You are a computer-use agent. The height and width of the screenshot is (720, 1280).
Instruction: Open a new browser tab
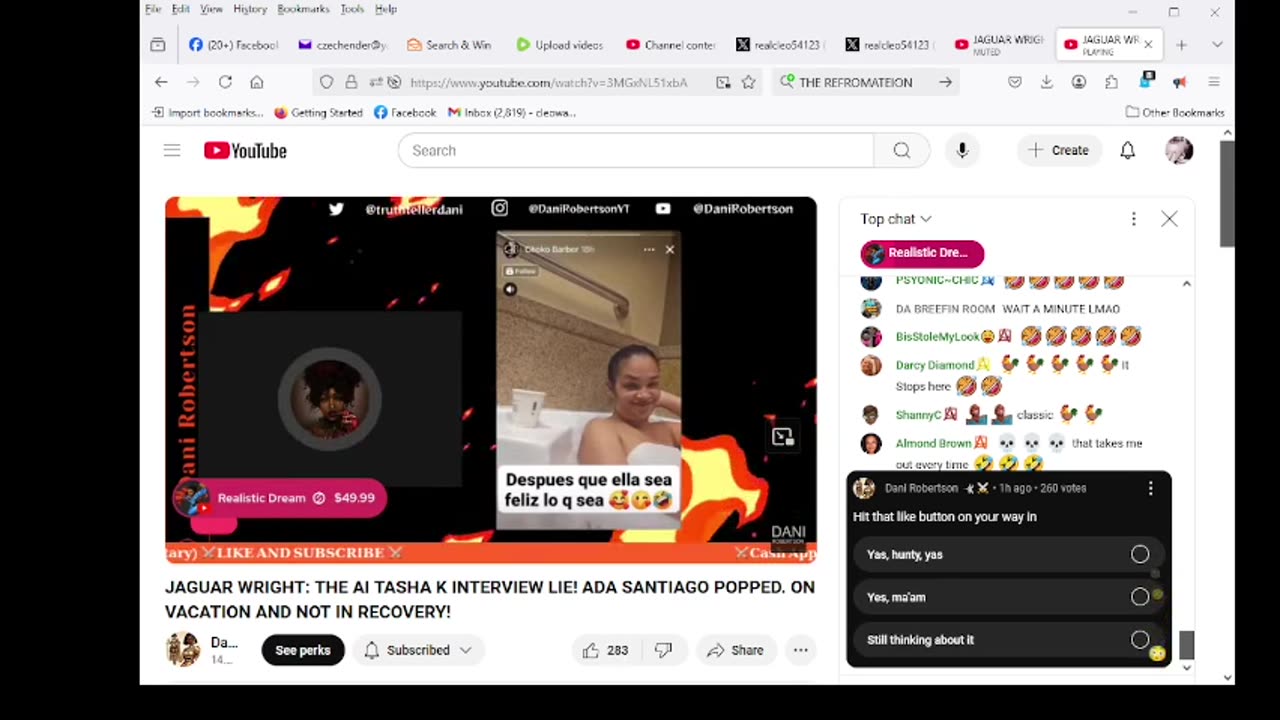pos(1181,45)
